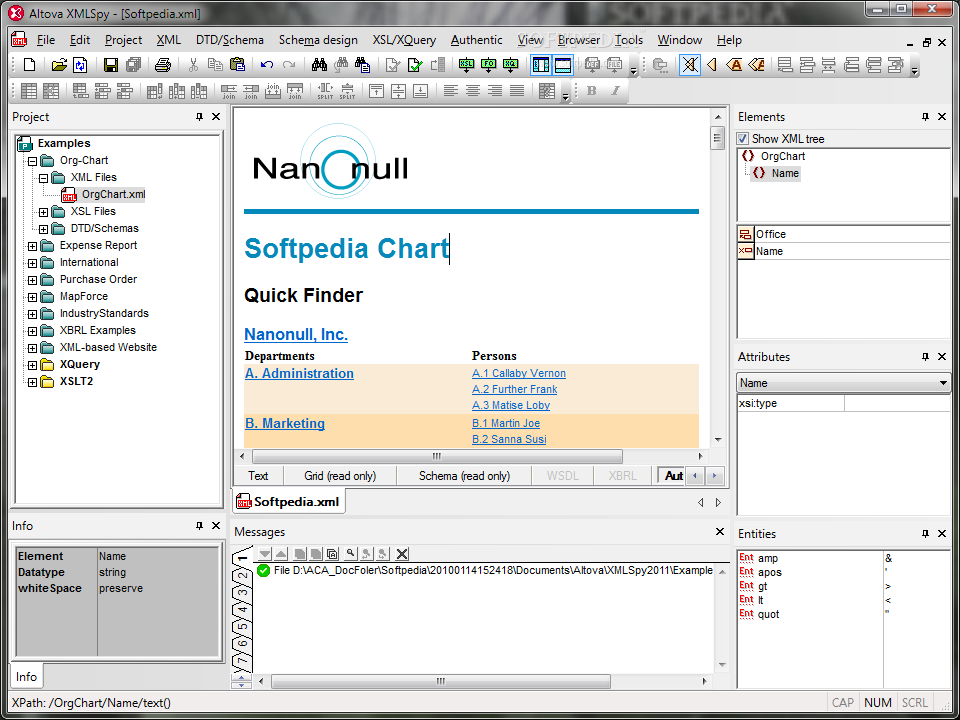Run the XSL transformation icon
The image size is (960, 720).
coord(467,65)
